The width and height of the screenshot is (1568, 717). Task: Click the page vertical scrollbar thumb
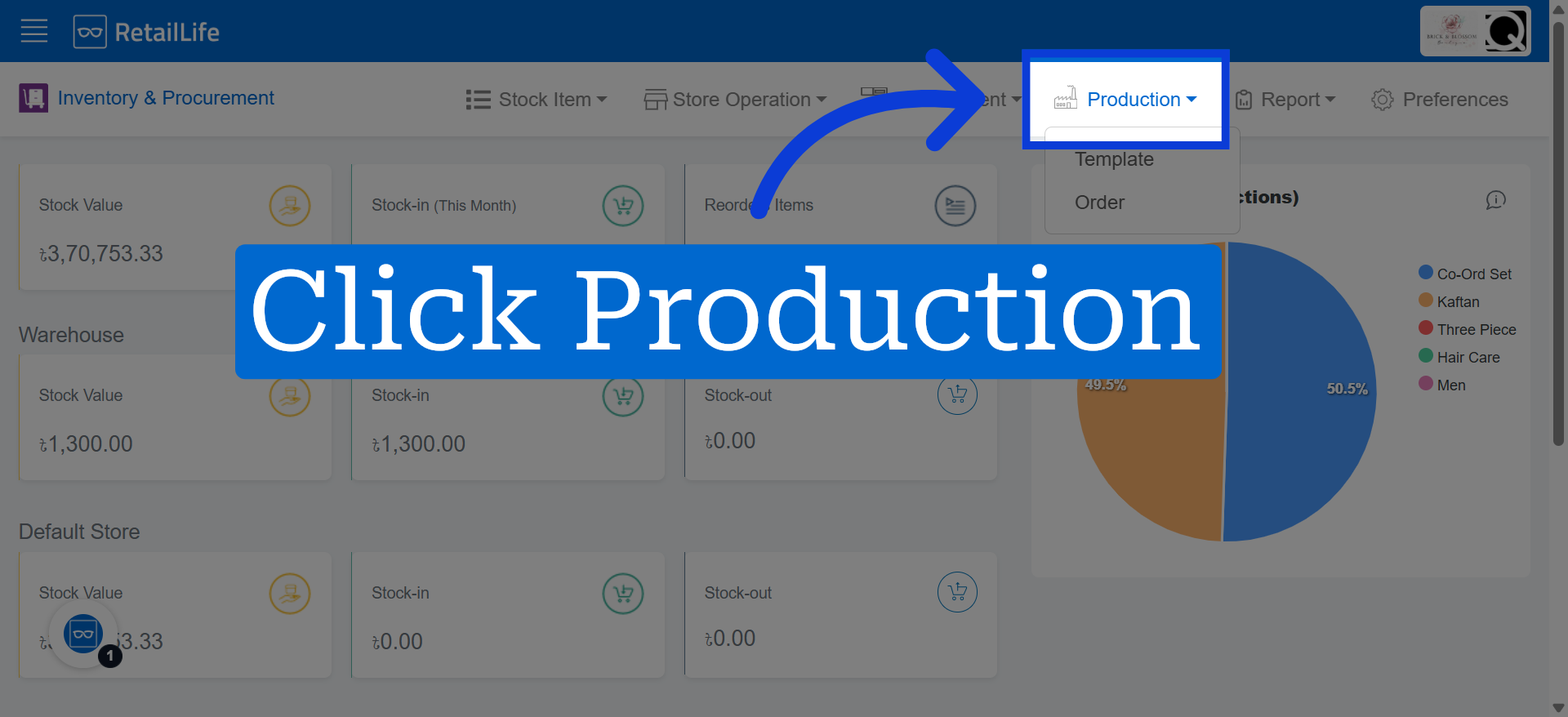click(1558, 233)
